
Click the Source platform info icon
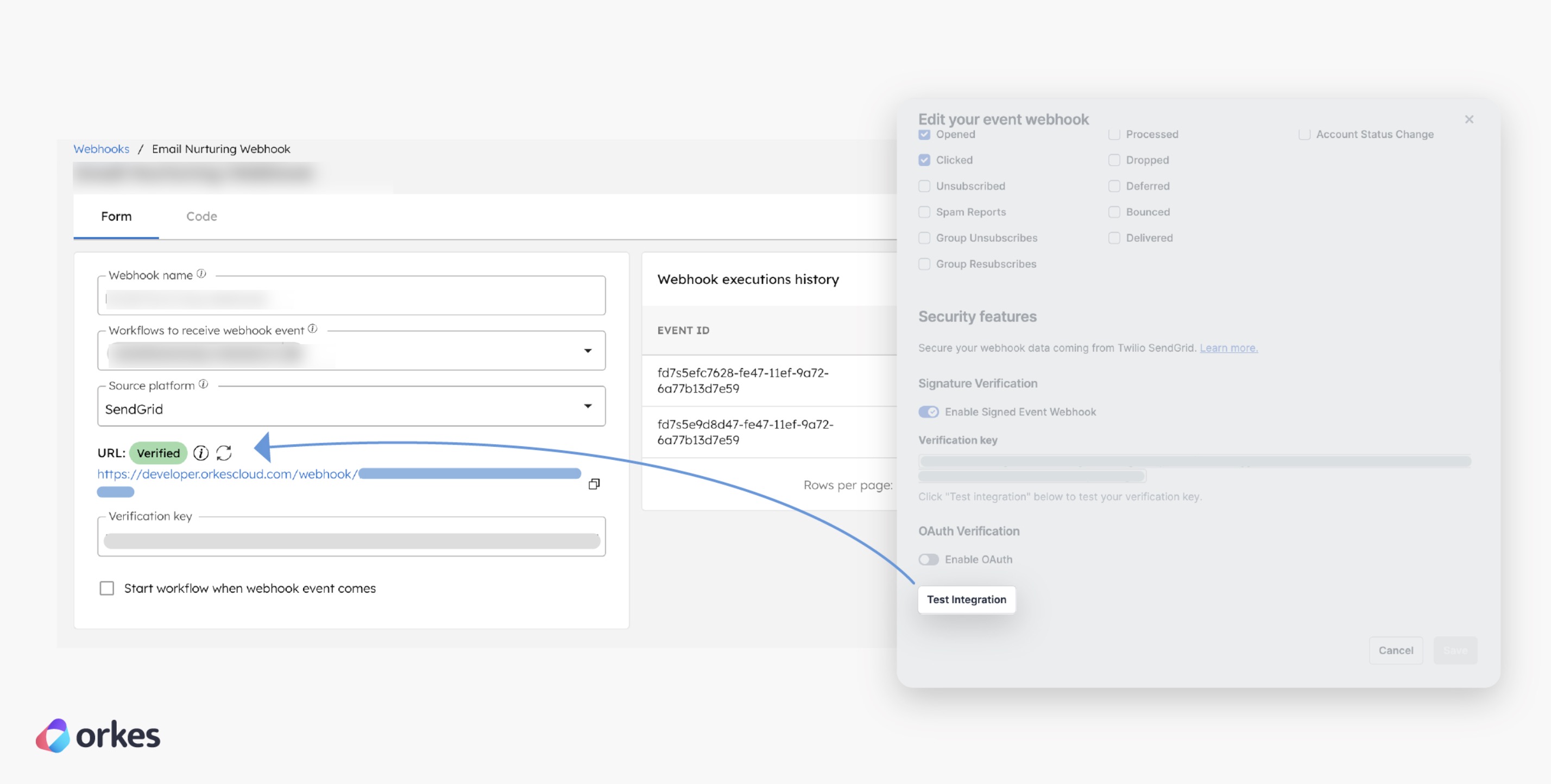click(203, 385)
